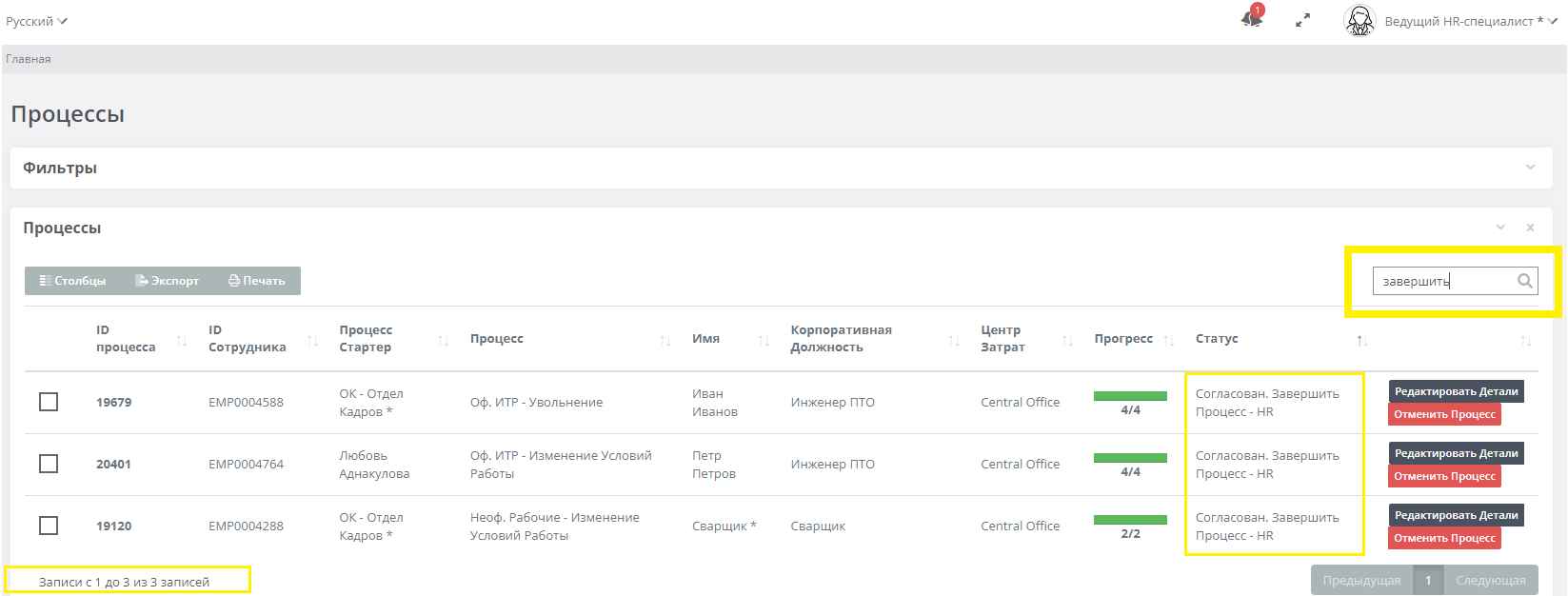Go to Главная breadcrumb
This screenshot has width=1568, height=596.
[29, 59]
